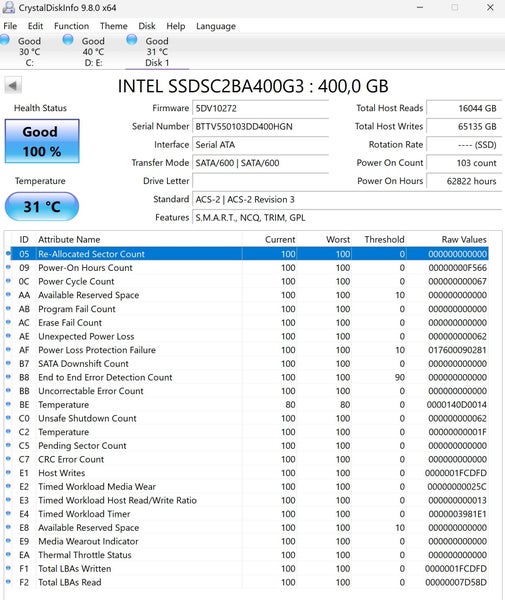This screenshot has width=505, height=600.
Task: Select the Power-On Hours Count row
Action: pyautogui.click(x=247, y=267)
